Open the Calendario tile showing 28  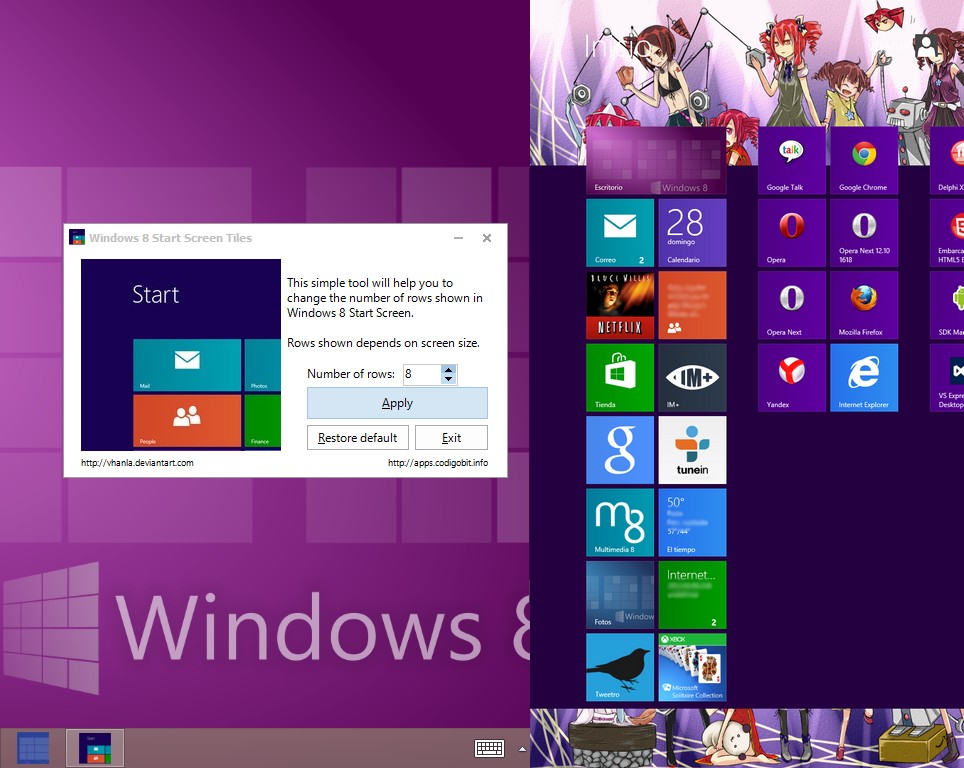(x=692, y=232)
